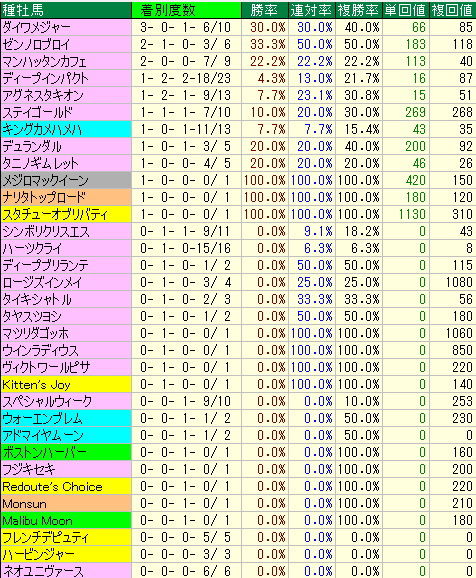Select the ローズインメイ sire name
This screenshot has width=476, height=578.
[42, 282]
